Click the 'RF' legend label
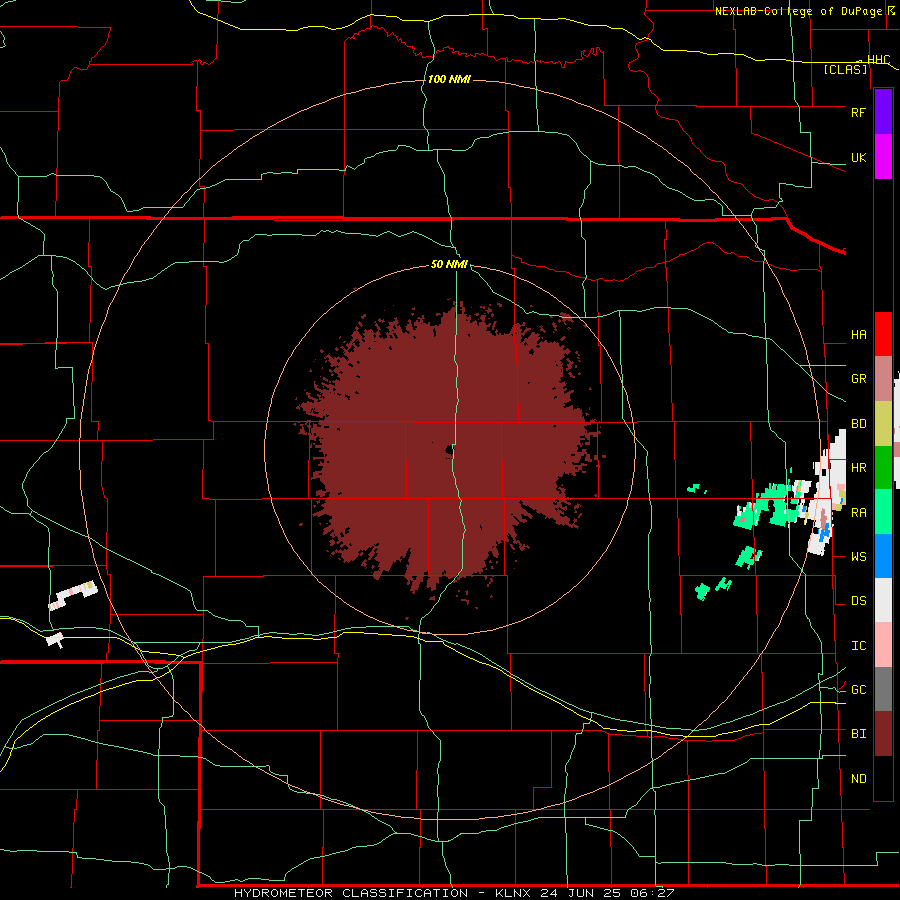The width and height of the screenshot is (900, 900). coord(858,112)
